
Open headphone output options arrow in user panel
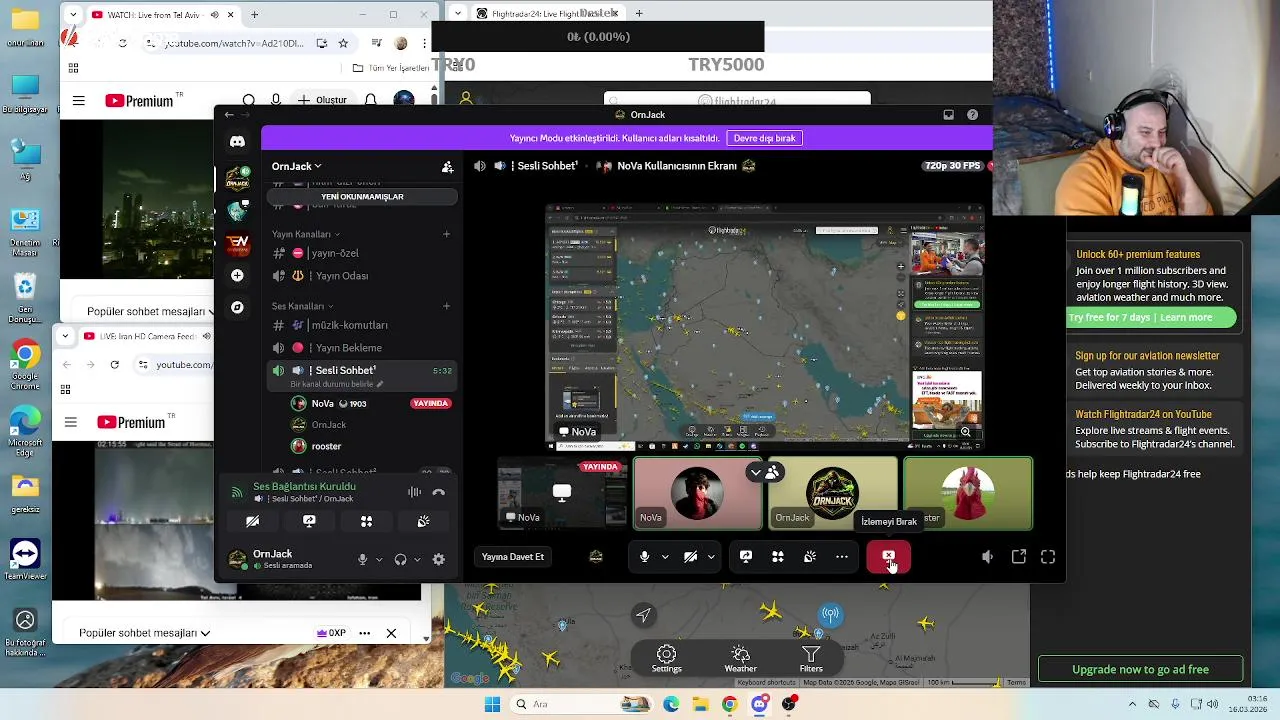417,559
